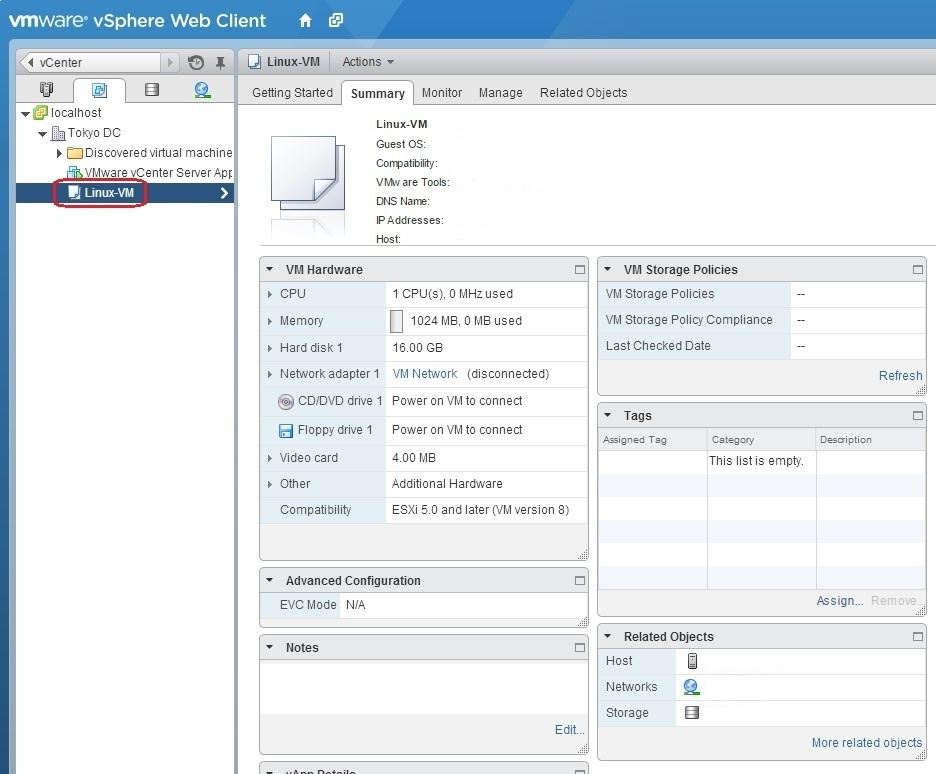936x774 pixels.
Task: Open More related objects link
Action: pyautogui.click(x=867, y=743)
